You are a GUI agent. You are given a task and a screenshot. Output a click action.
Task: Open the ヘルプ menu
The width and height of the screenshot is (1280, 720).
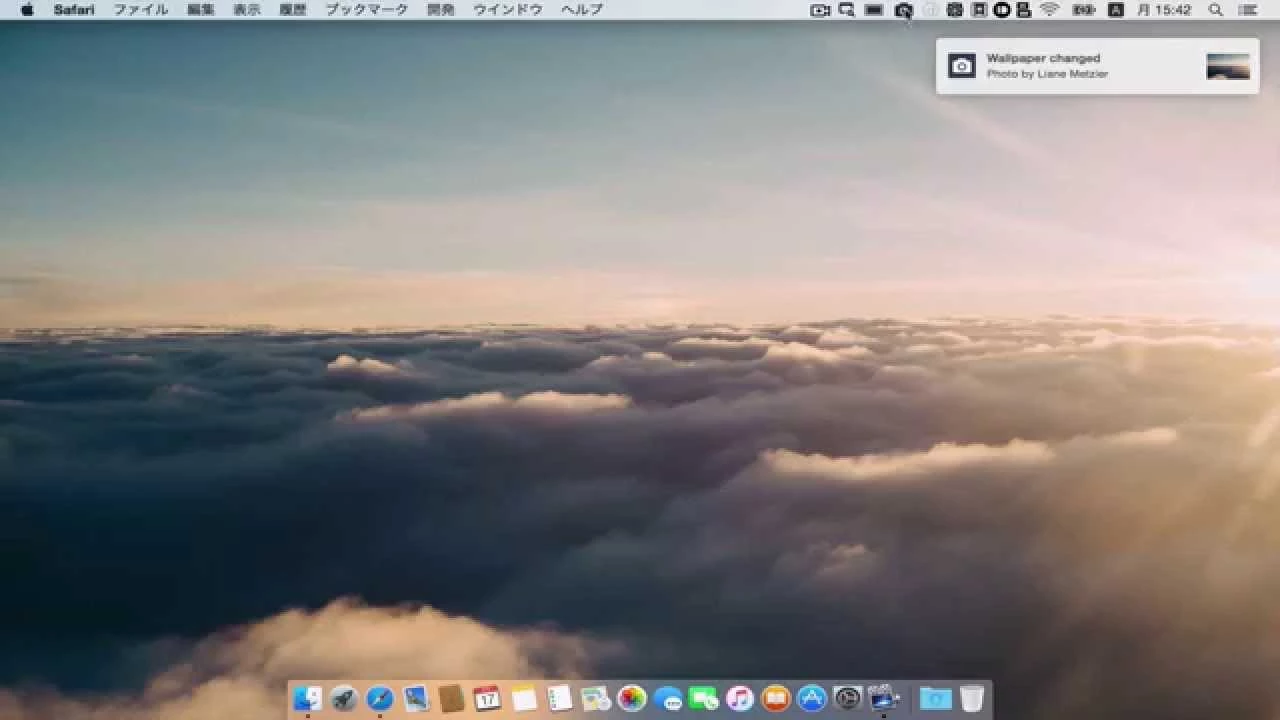click(582, 10)
